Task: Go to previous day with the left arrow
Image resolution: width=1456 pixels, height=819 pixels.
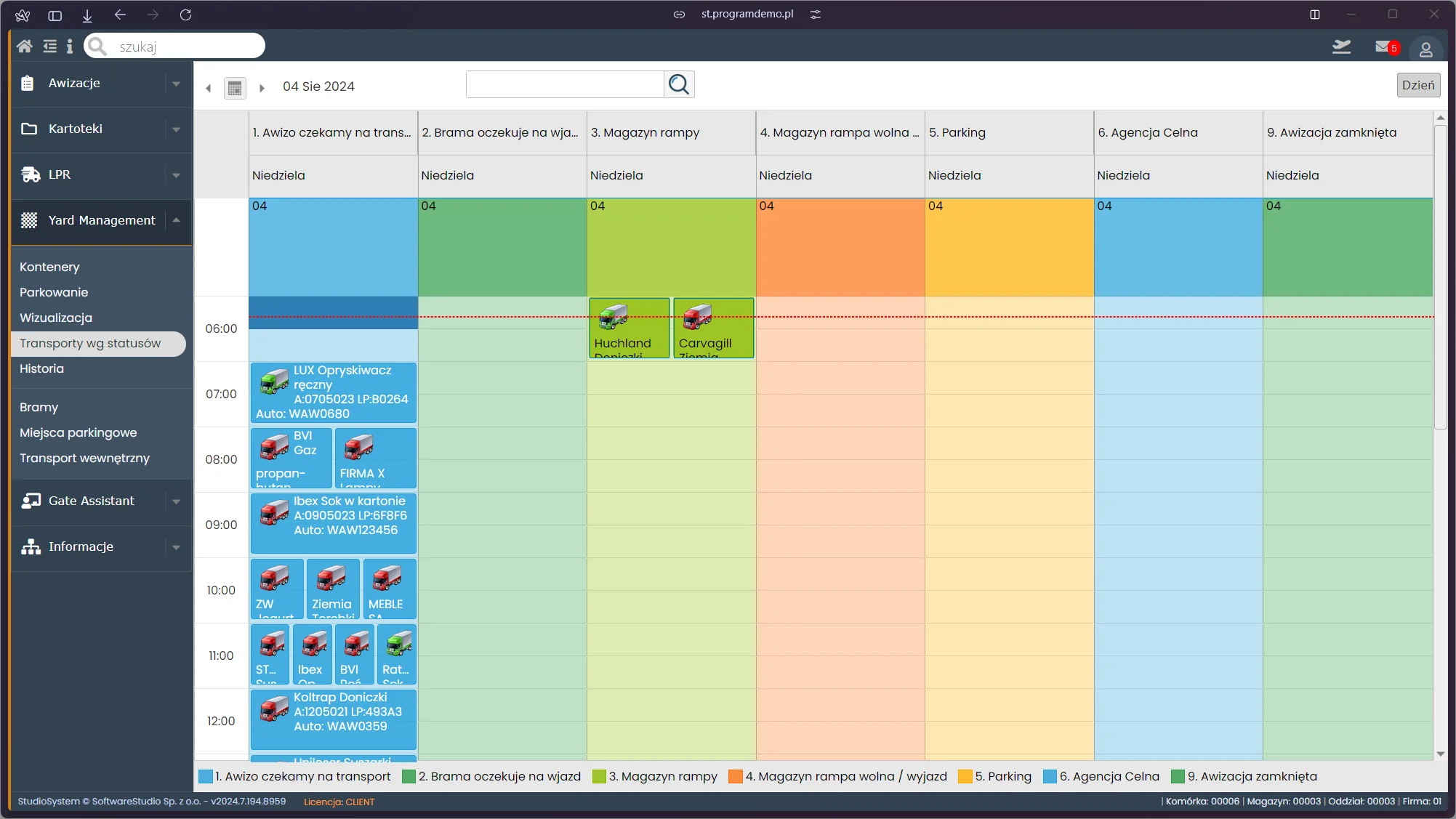Action: coord(209,88)
